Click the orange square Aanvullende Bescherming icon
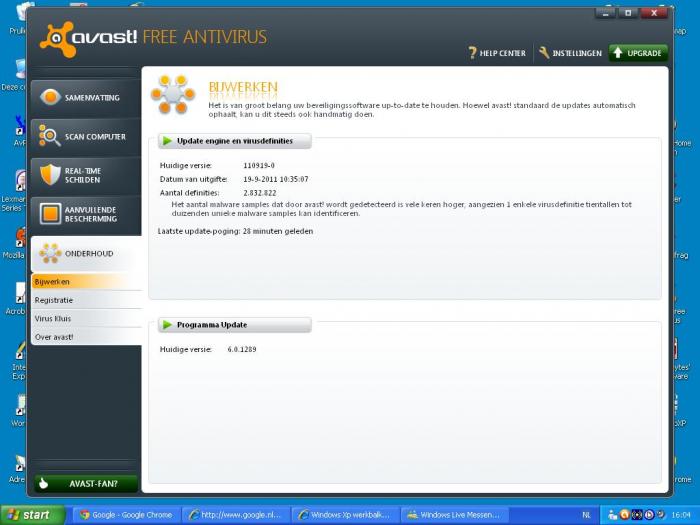This screenshot has height=525, width=700. (50, 213)
